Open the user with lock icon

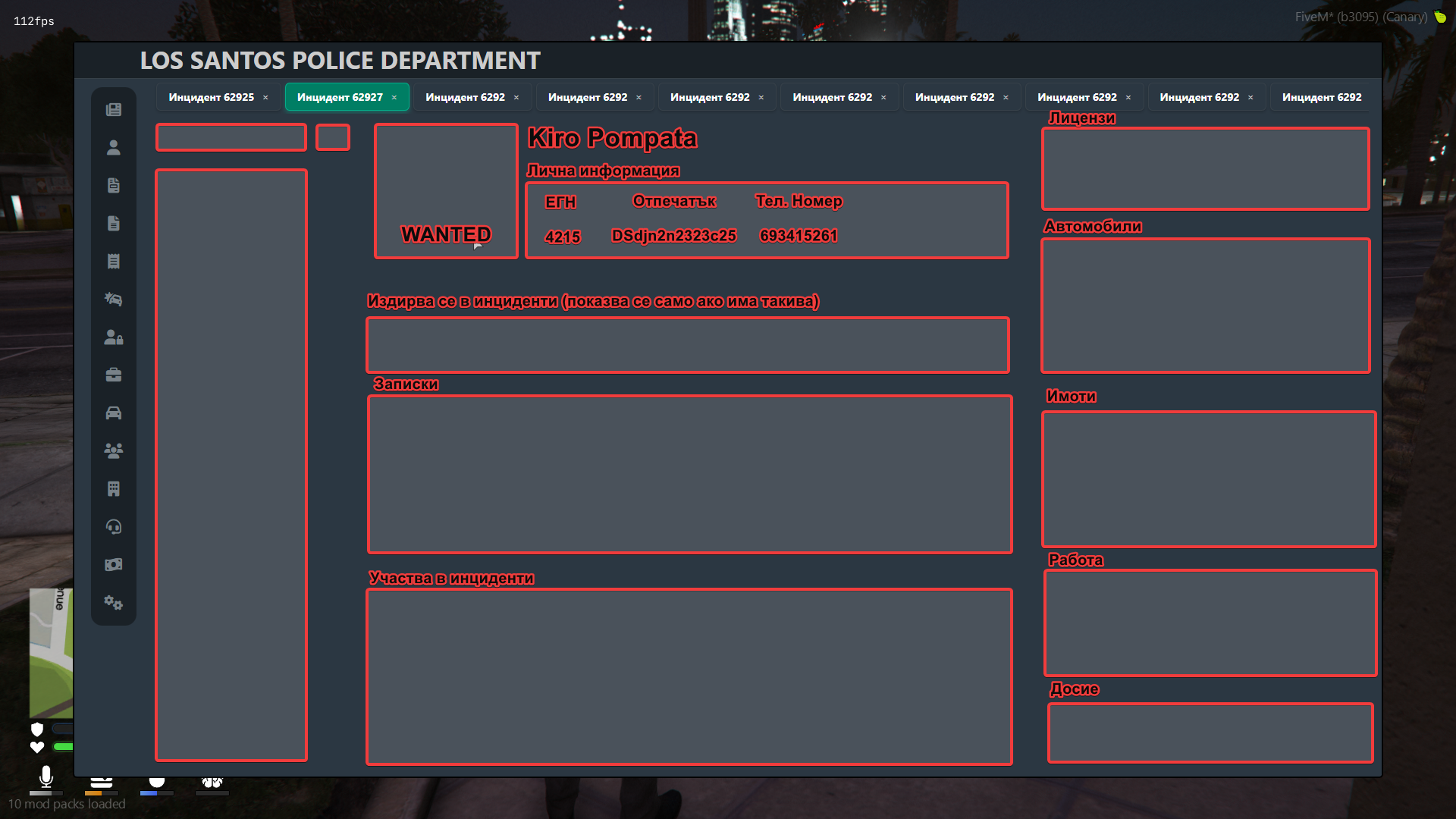[114, 337]
